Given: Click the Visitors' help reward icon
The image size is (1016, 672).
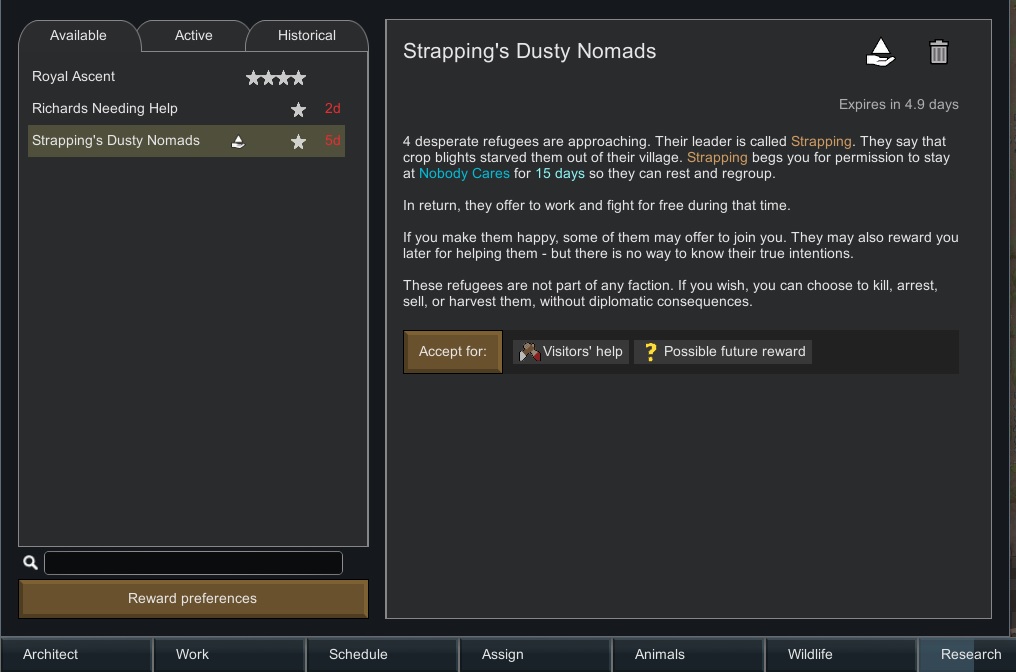Looking at the screenshot, I should [530, 352].
